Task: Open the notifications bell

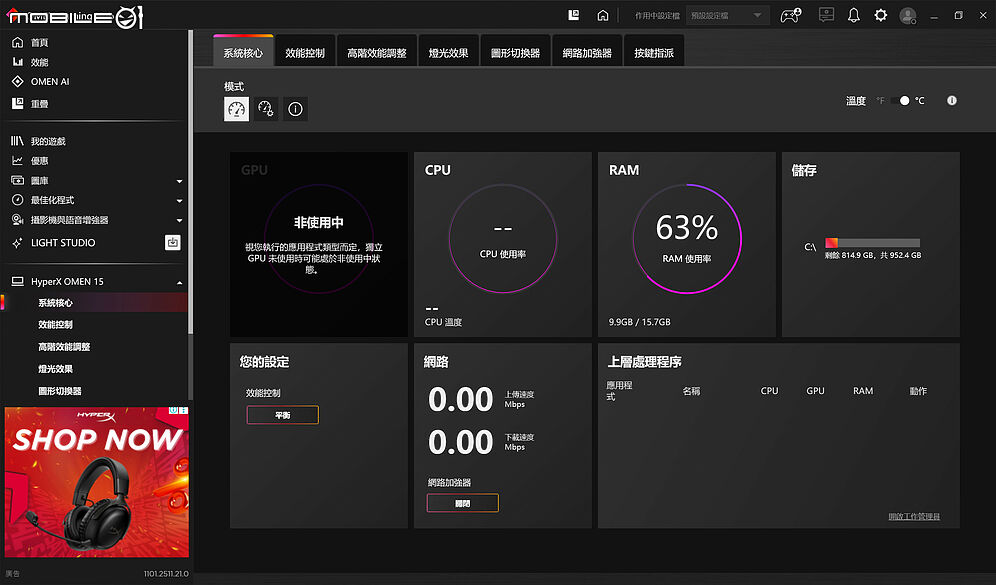Action: click(854, 15)
